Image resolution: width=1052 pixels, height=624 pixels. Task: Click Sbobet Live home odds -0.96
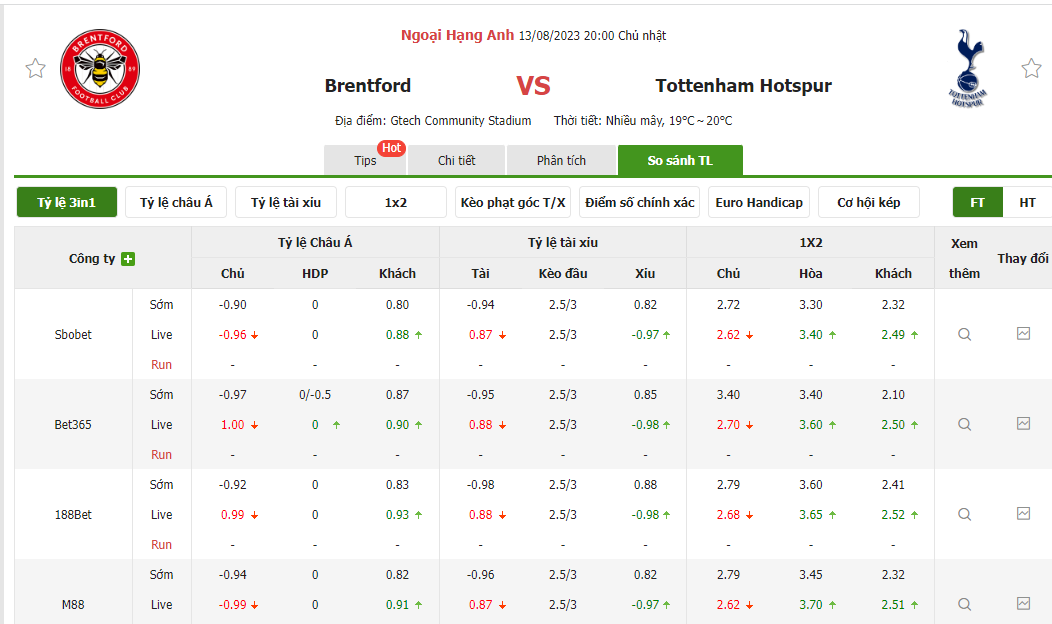(x=233, y=334)
